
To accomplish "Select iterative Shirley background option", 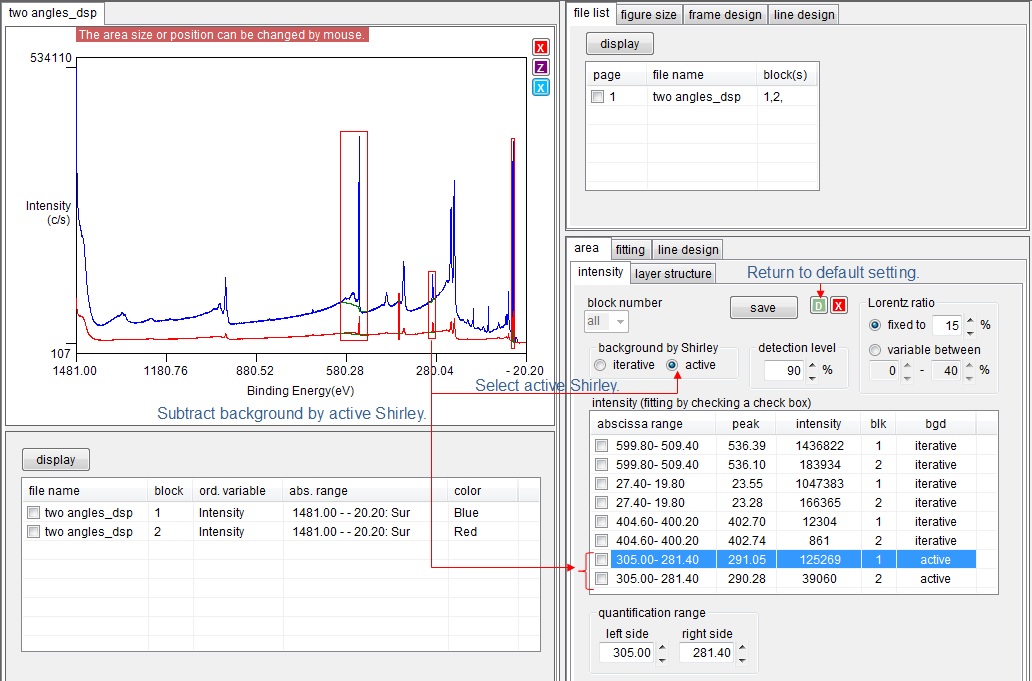I will click(600, 365).
